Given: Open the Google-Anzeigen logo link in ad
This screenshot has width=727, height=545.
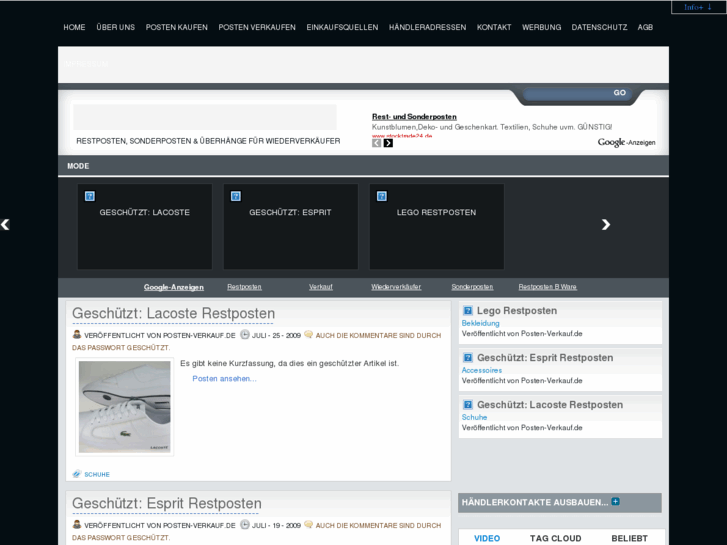Looking at the screenshot, I should pos(626,142).
